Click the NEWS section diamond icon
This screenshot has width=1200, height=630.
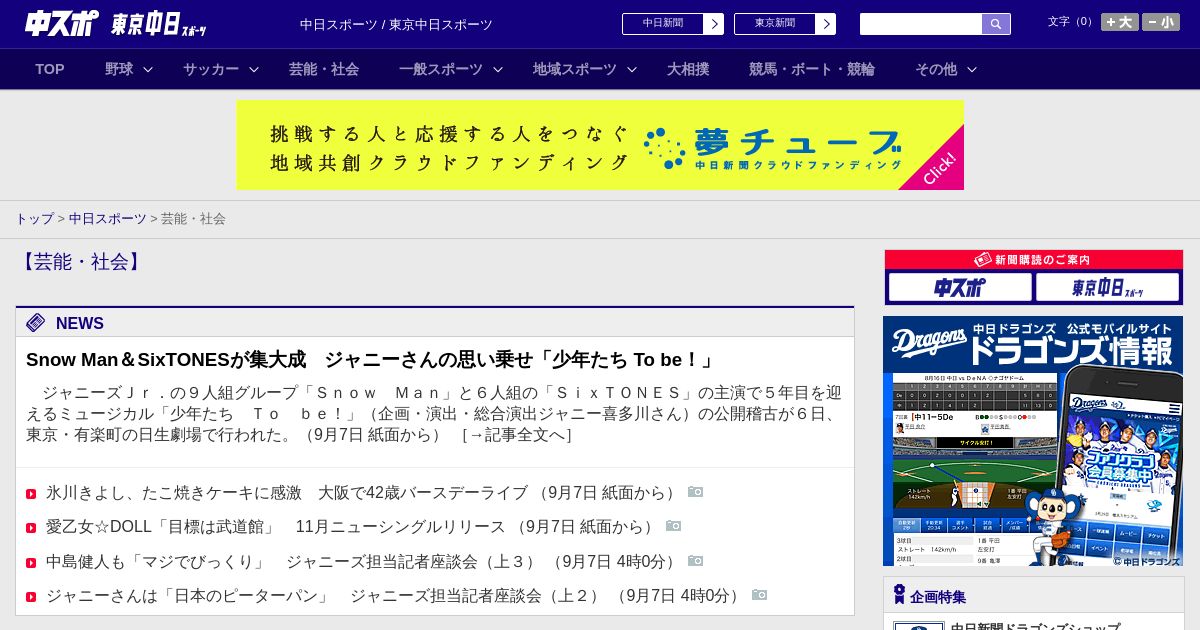pos(36,322)
